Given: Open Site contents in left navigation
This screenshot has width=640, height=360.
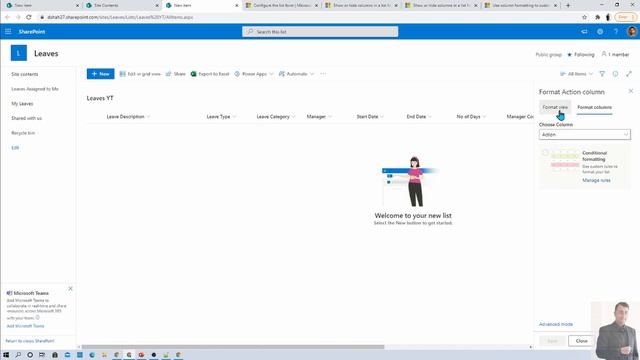Looking at the screenshot, I should coord(24,74).
